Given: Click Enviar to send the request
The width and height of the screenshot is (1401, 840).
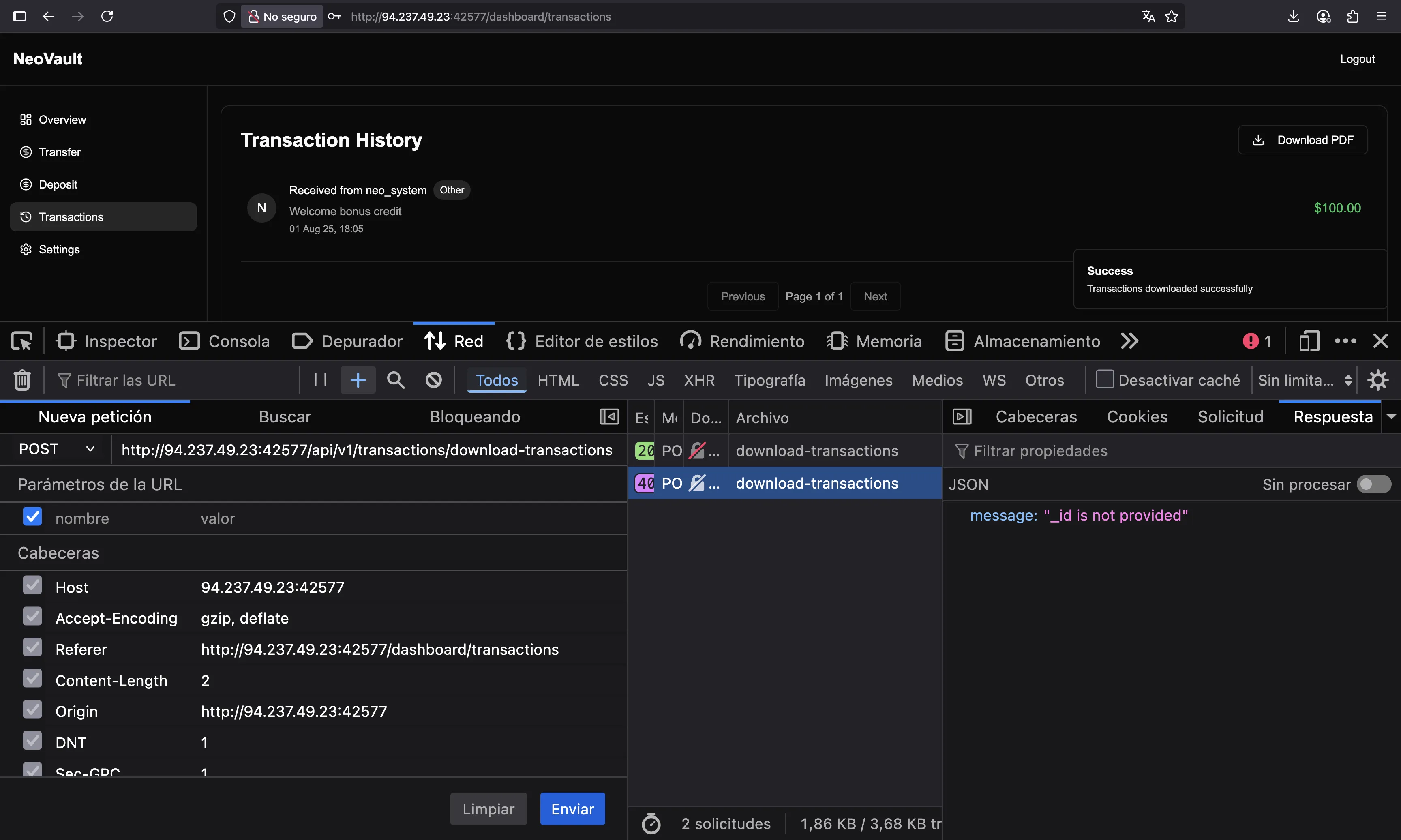Looking at the screenshot, I should pos(572,809).
